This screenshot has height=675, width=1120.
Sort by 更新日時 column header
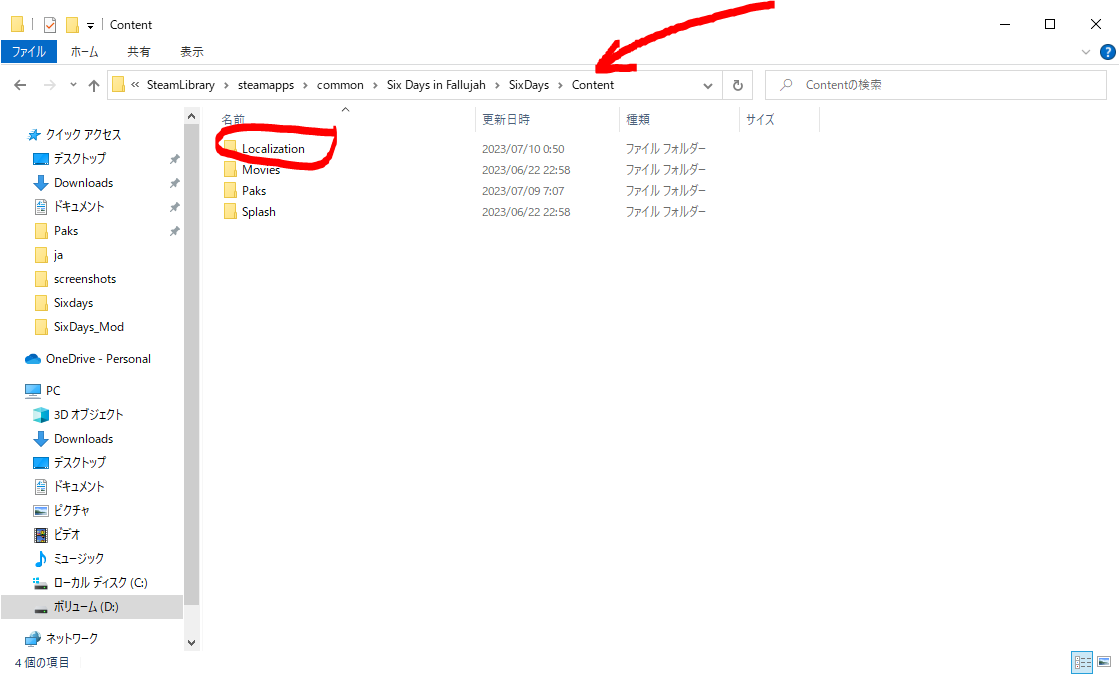coord(506,119)
